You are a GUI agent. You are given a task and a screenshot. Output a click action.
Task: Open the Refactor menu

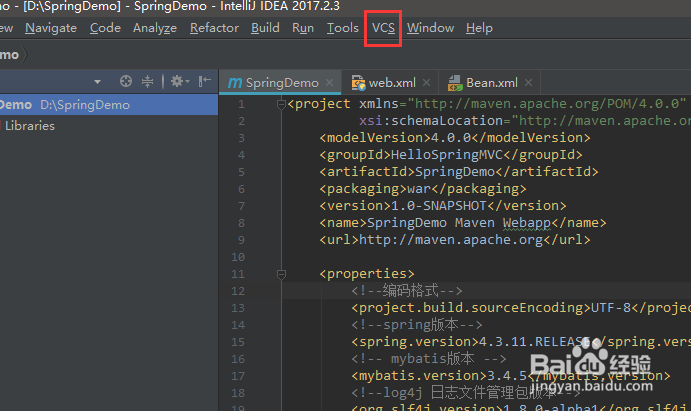[214, 28]
